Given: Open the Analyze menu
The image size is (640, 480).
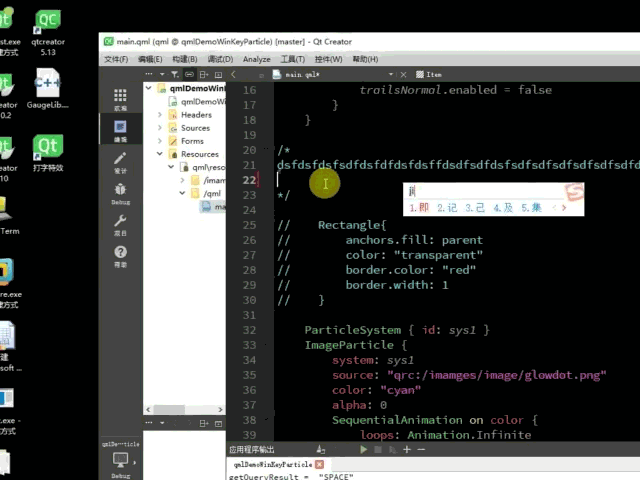Looking at the screenshot, I should pos(256,59).
